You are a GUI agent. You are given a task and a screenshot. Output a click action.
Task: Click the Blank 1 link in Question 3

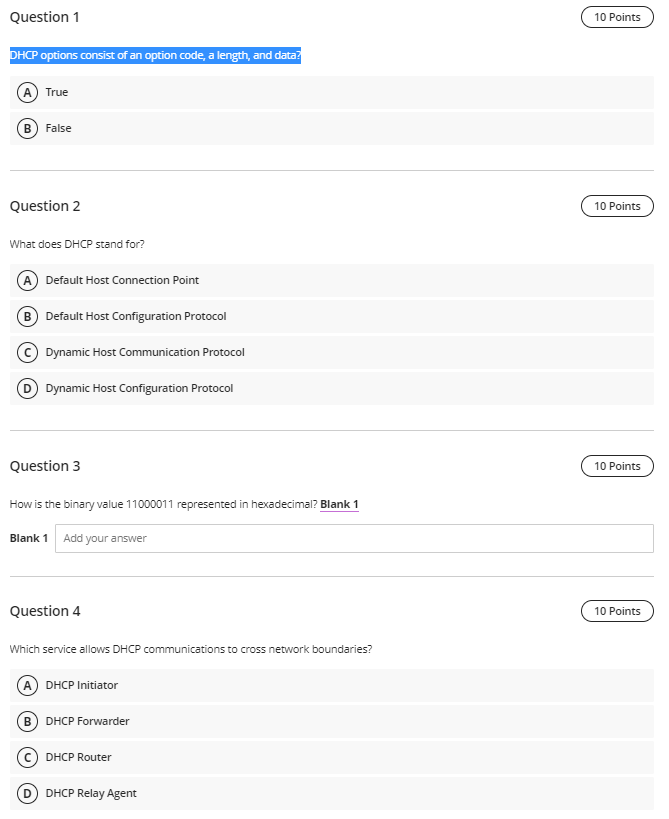click(x=338, y=503)
